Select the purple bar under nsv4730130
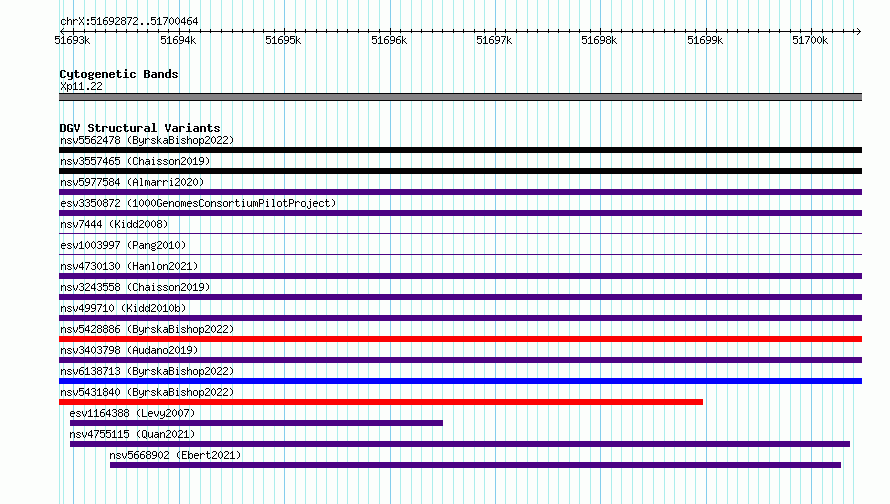 (x=460, y=276)
